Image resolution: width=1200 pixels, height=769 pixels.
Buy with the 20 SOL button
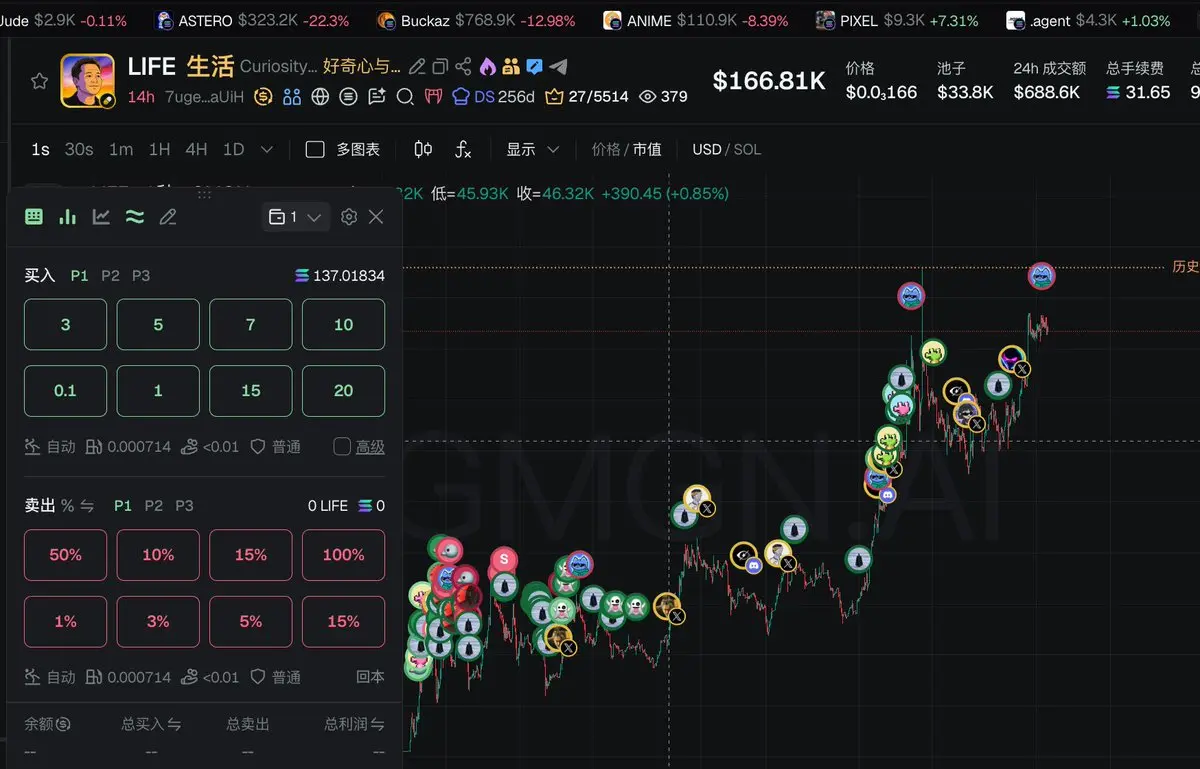pyautogui.click(x=343, y=391)
